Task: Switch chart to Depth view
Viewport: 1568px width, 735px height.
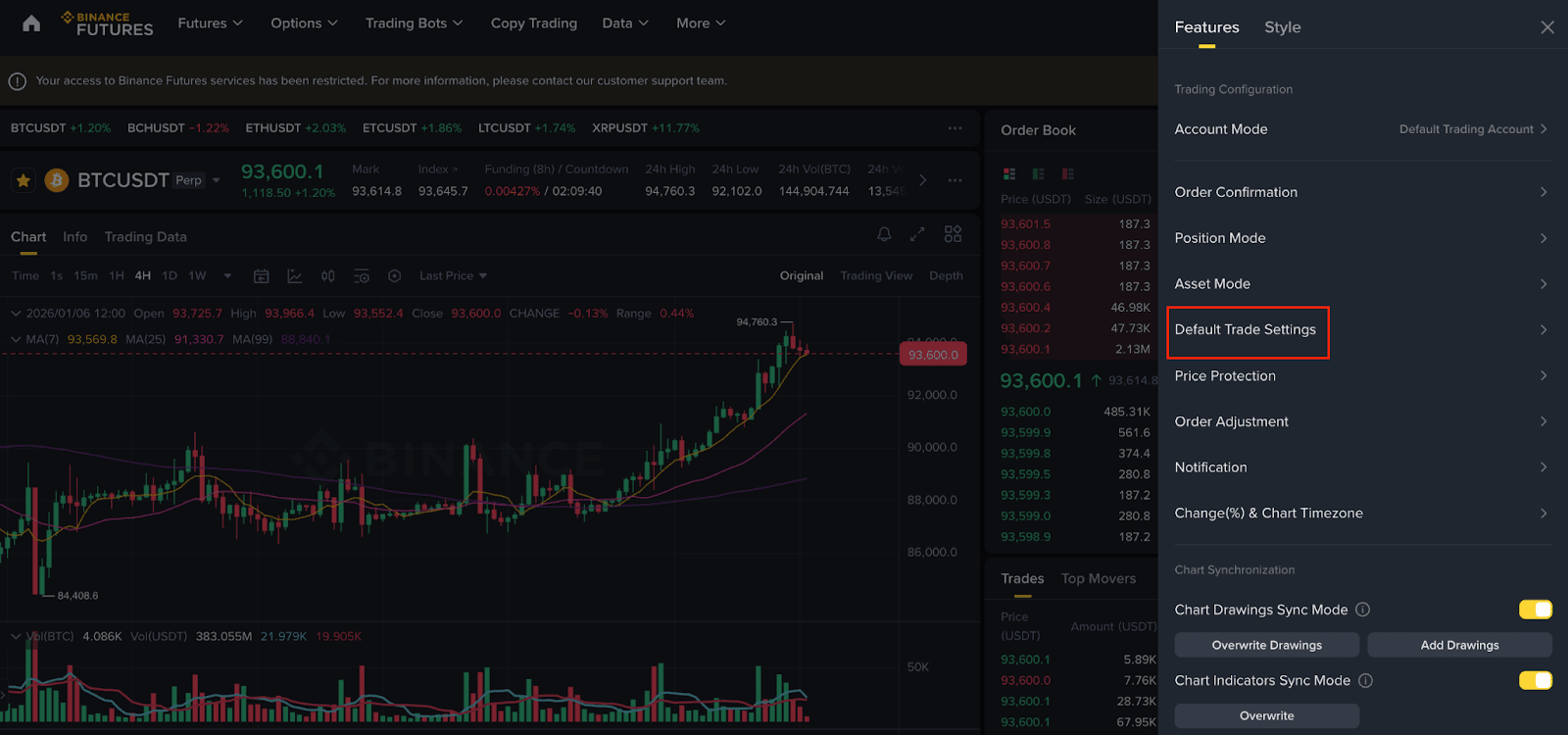Action: [946, 276]
